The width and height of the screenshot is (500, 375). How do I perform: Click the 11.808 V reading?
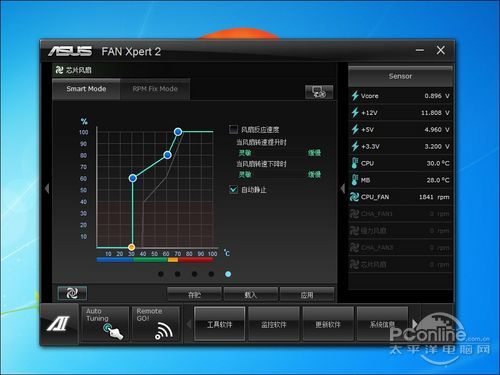click(x=435, y=113)
